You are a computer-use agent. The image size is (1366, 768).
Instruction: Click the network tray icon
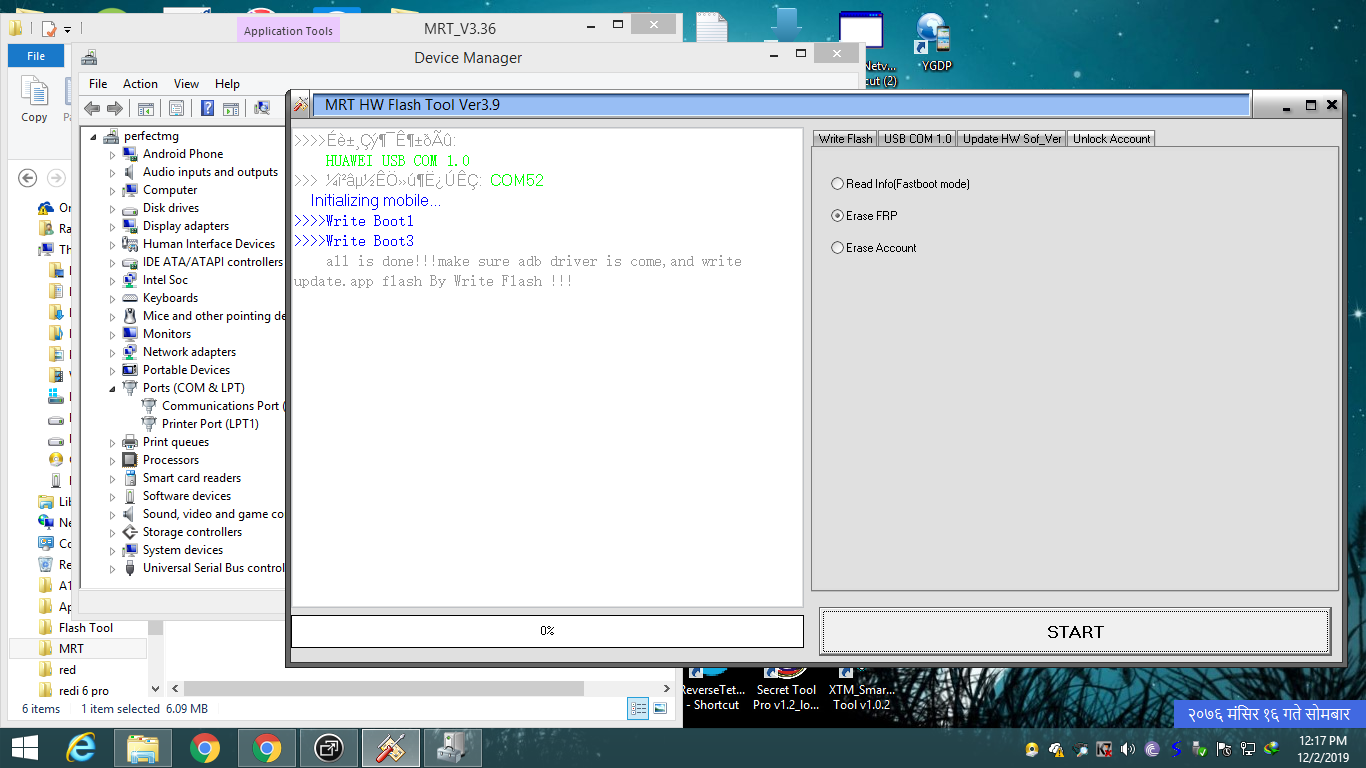click(1248, 749)
